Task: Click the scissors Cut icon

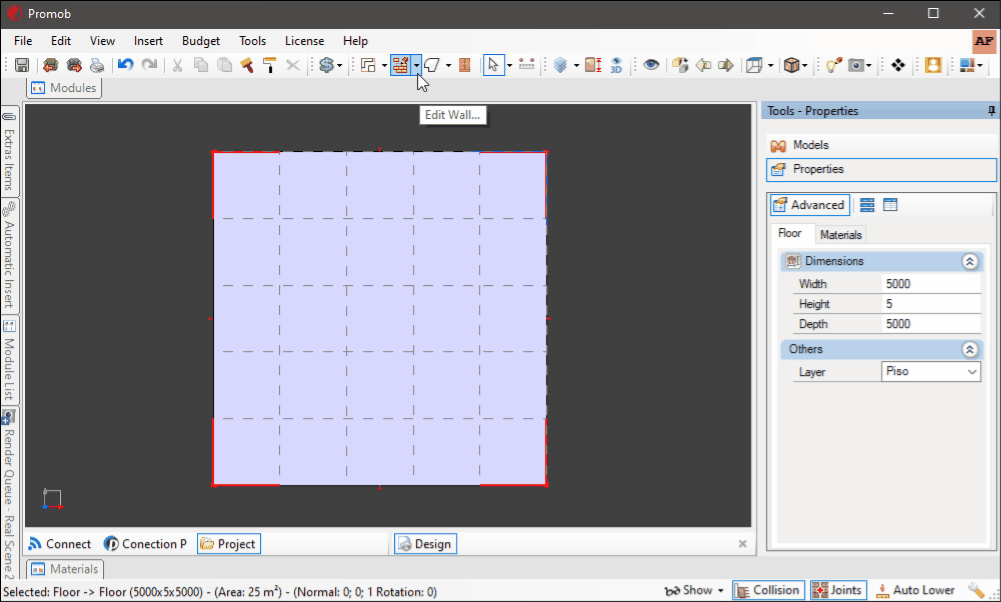Action: coord(177,65)
